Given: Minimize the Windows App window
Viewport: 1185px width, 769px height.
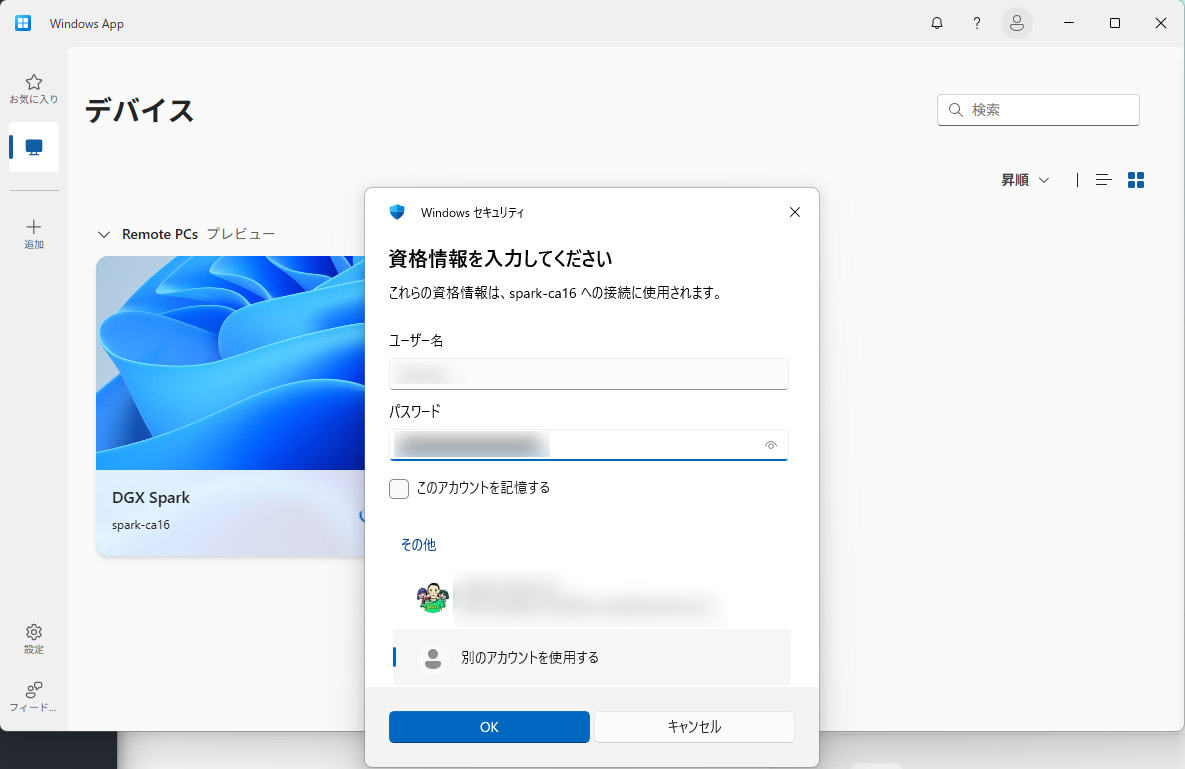Looking at the screenshot, I should (1069, 23).
